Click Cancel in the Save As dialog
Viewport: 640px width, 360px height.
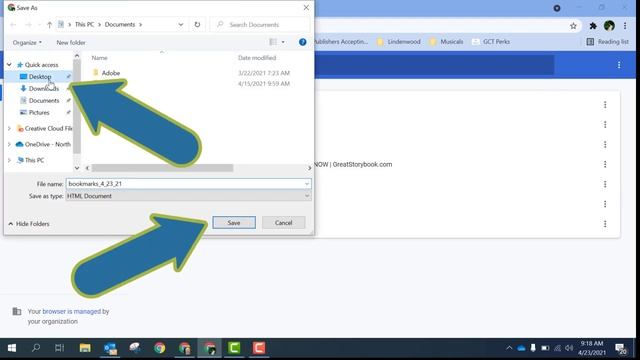click(283, 222)
